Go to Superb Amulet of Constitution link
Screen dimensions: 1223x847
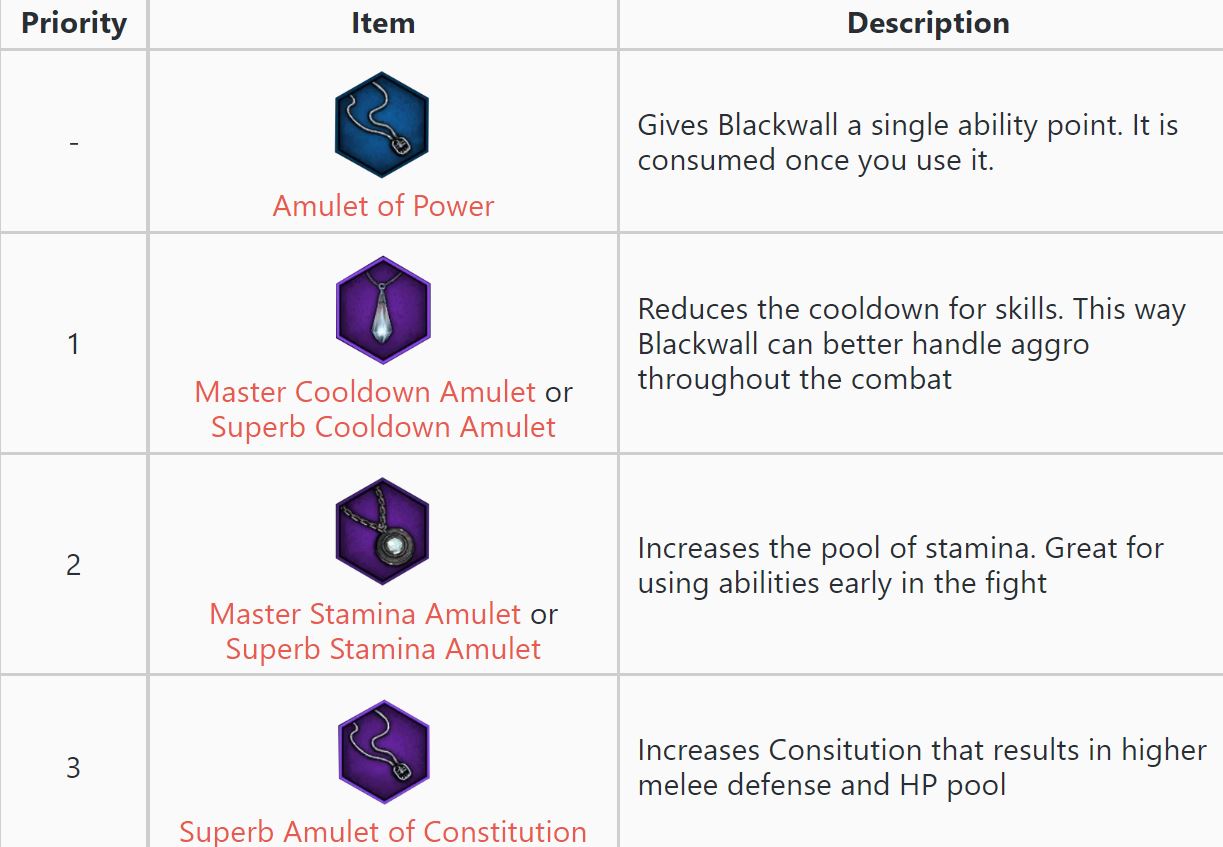click(383, 831)
